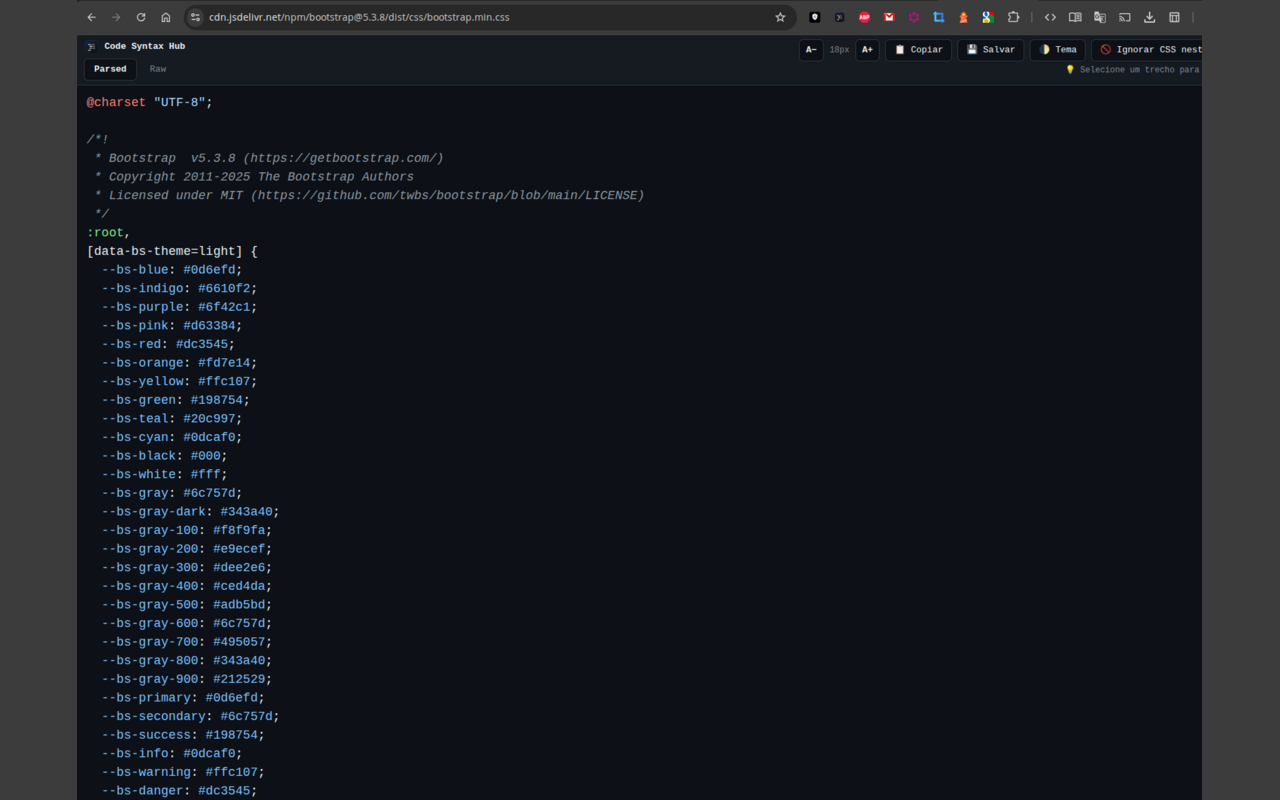The width and height of the screenshot is (1280, 800).
Task: Click the --bs-gray-500 property line
Action: click(187, 605)
